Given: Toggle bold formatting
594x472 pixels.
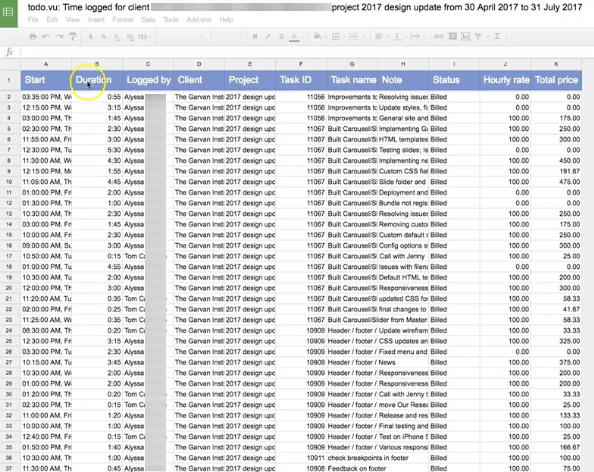Looking at the screenshot, I should pyautogui.click(x=255, y=37).
